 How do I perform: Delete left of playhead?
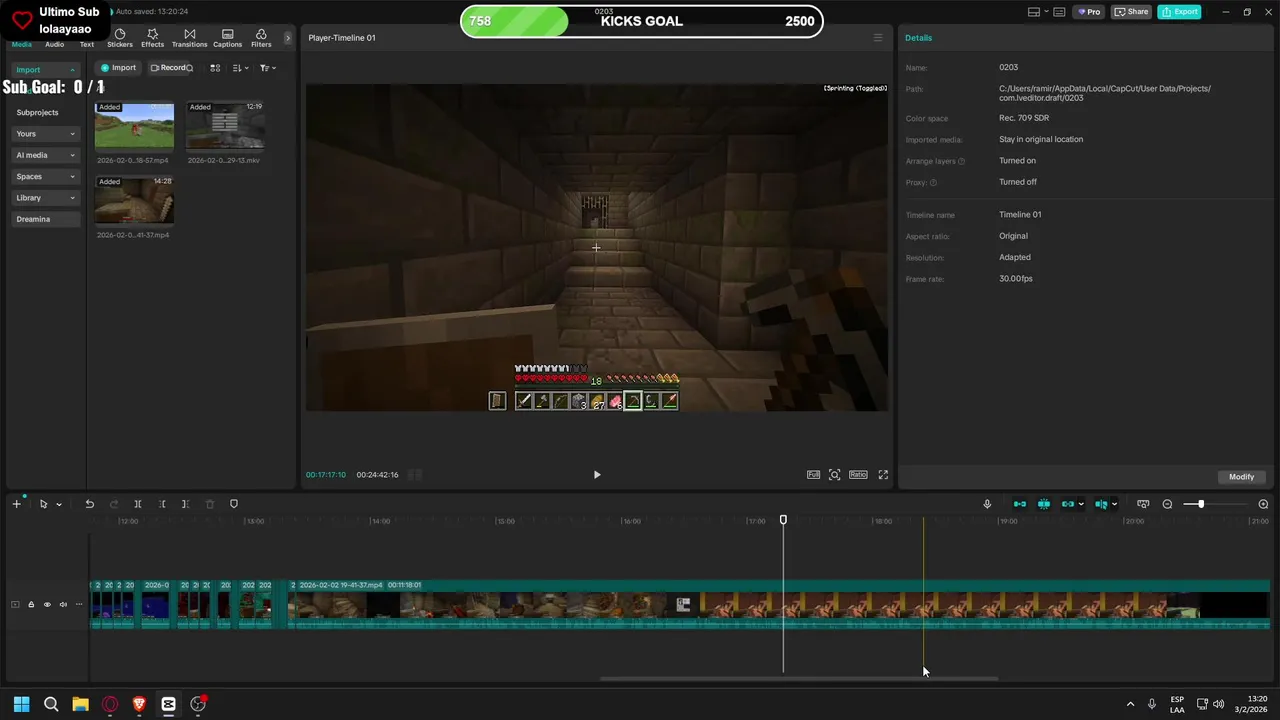[162, 504]
